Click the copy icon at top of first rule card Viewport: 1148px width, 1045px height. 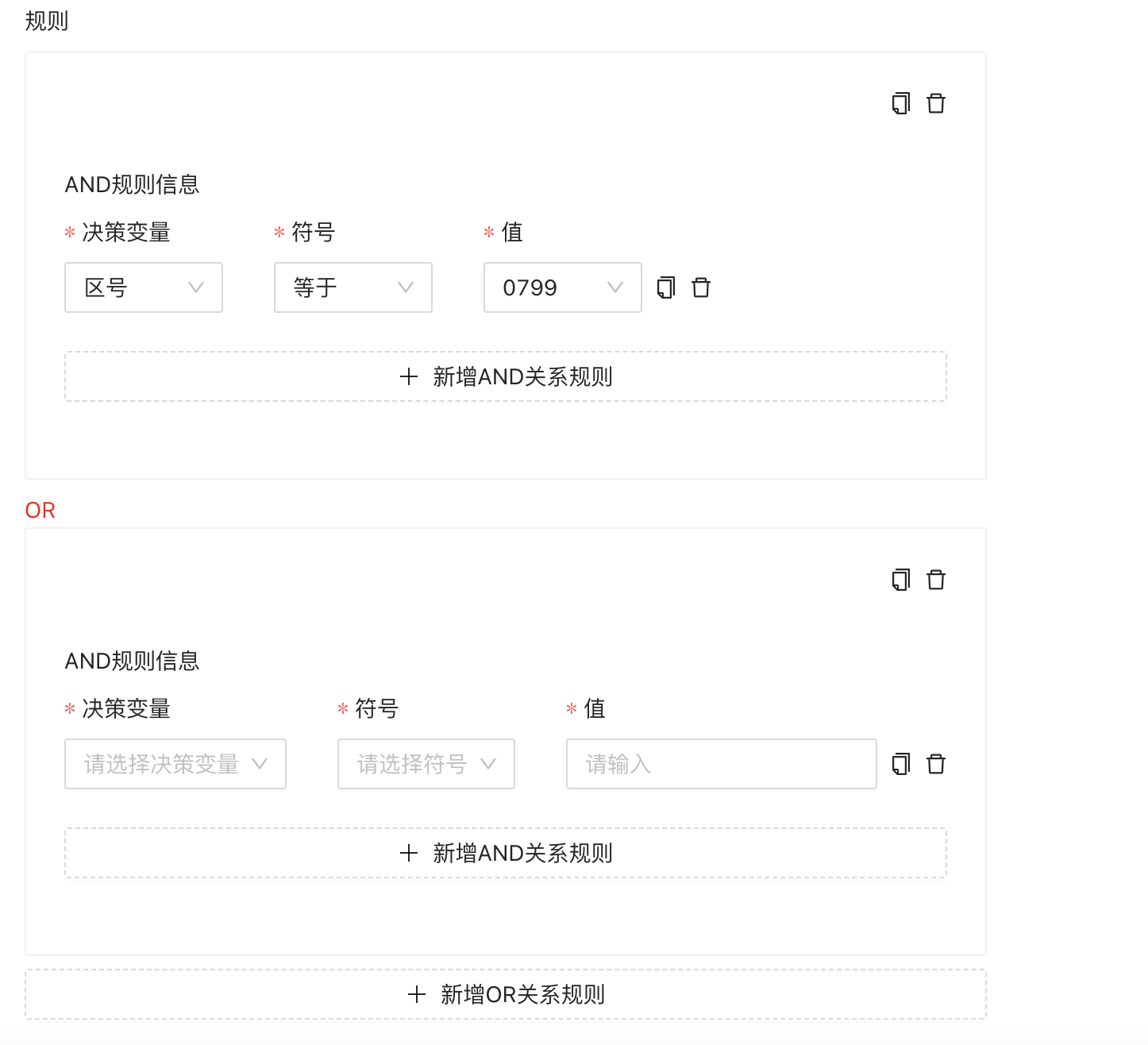coord(900,102)
